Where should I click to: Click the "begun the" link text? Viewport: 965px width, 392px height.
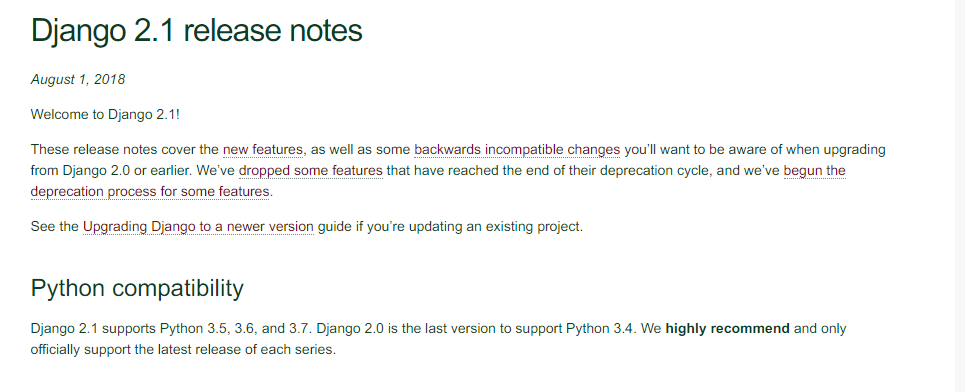[x=814, y=170]
